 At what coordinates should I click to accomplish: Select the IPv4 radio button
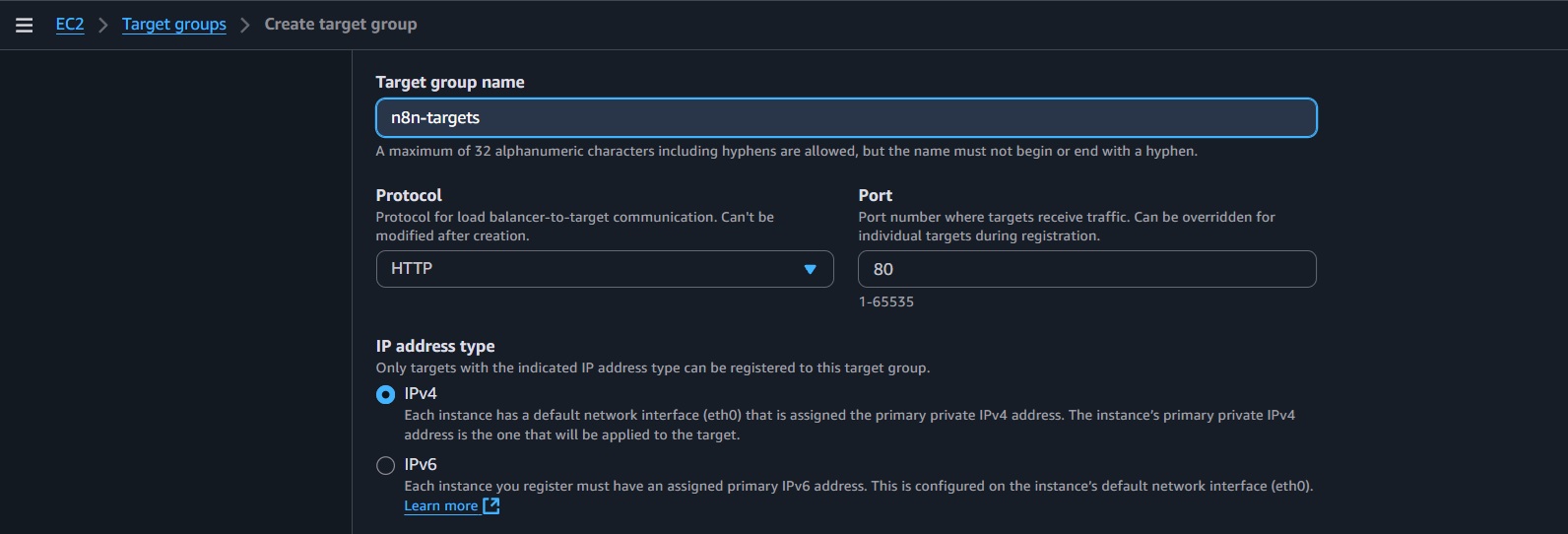click(385, 394)
